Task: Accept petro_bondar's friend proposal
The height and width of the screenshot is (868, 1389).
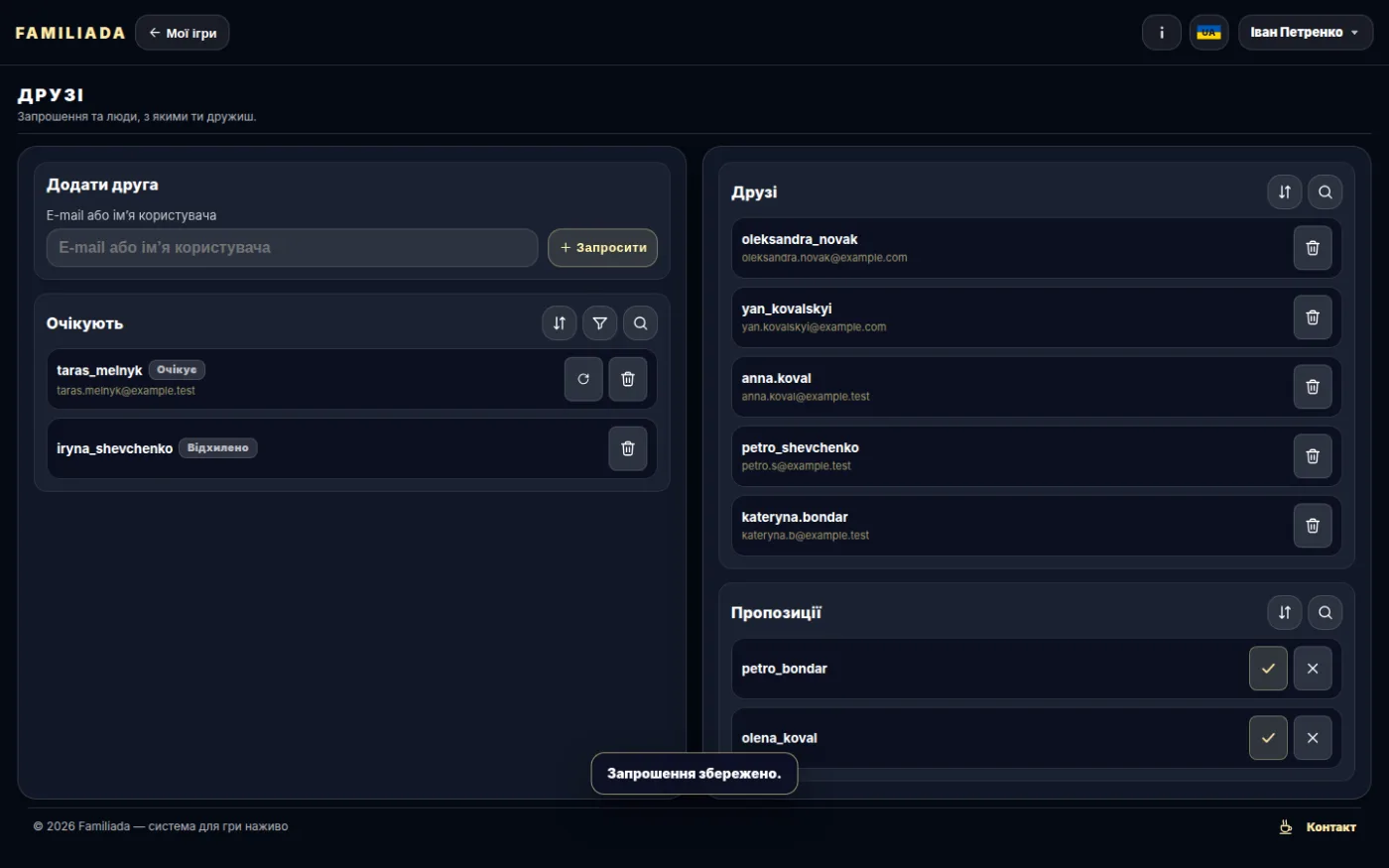Action: coord(1268,669)
